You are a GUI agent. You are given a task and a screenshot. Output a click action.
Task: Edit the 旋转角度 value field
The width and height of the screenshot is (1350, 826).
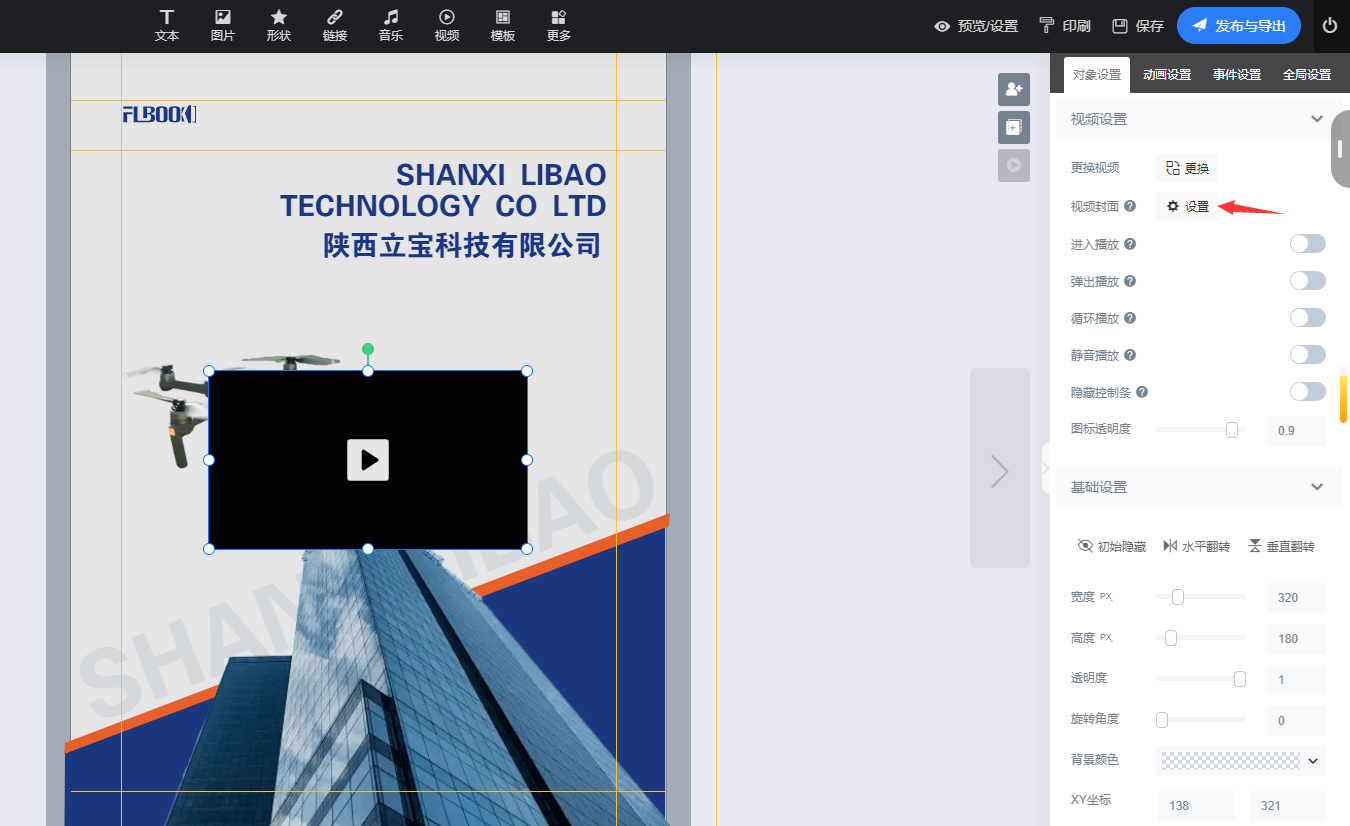coord(1296,720)
